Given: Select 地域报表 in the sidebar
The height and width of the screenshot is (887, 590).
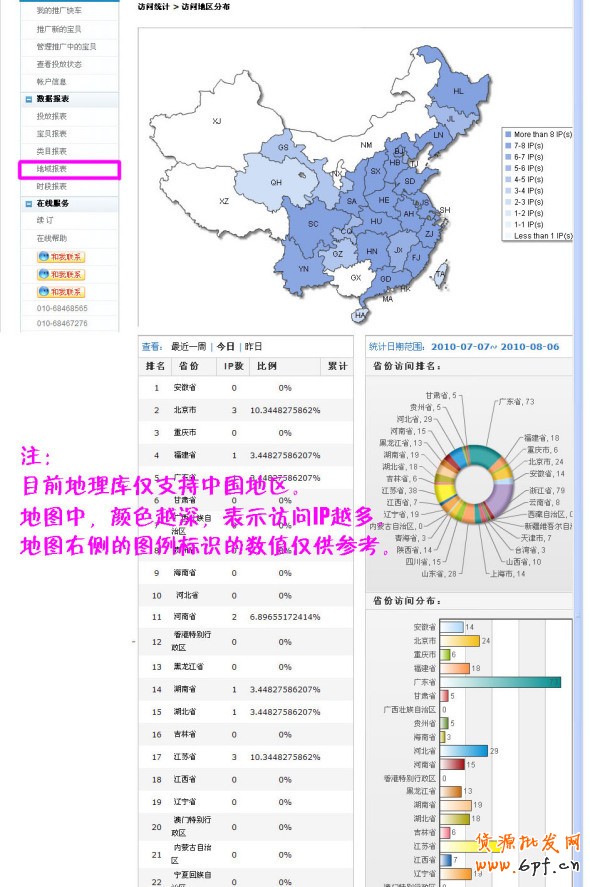Looking at the screenshot, I should [51, 169].
